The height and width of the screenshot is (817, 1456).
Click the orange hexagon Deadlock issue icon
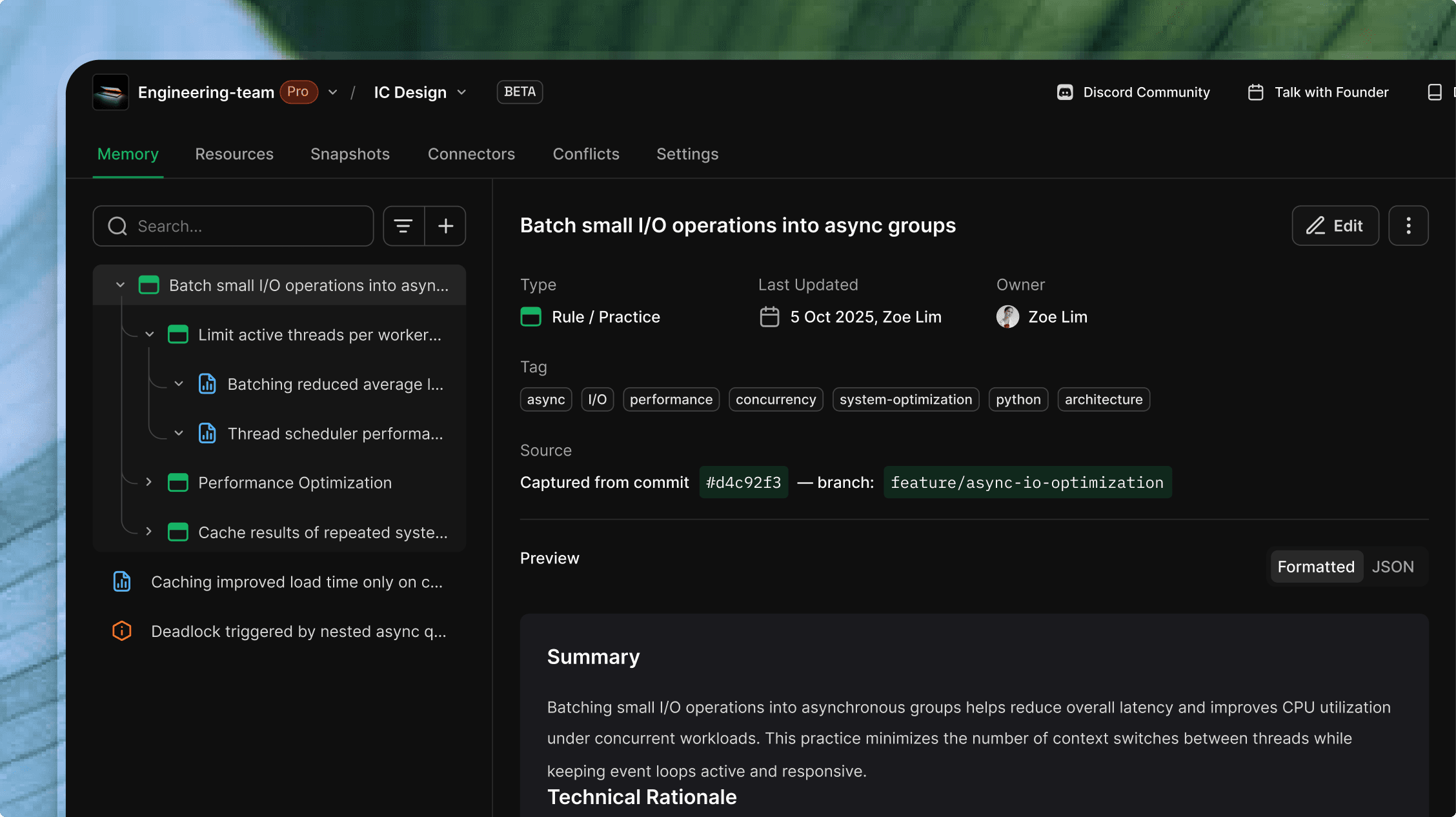pyautogui.click(x=122, y=630)
